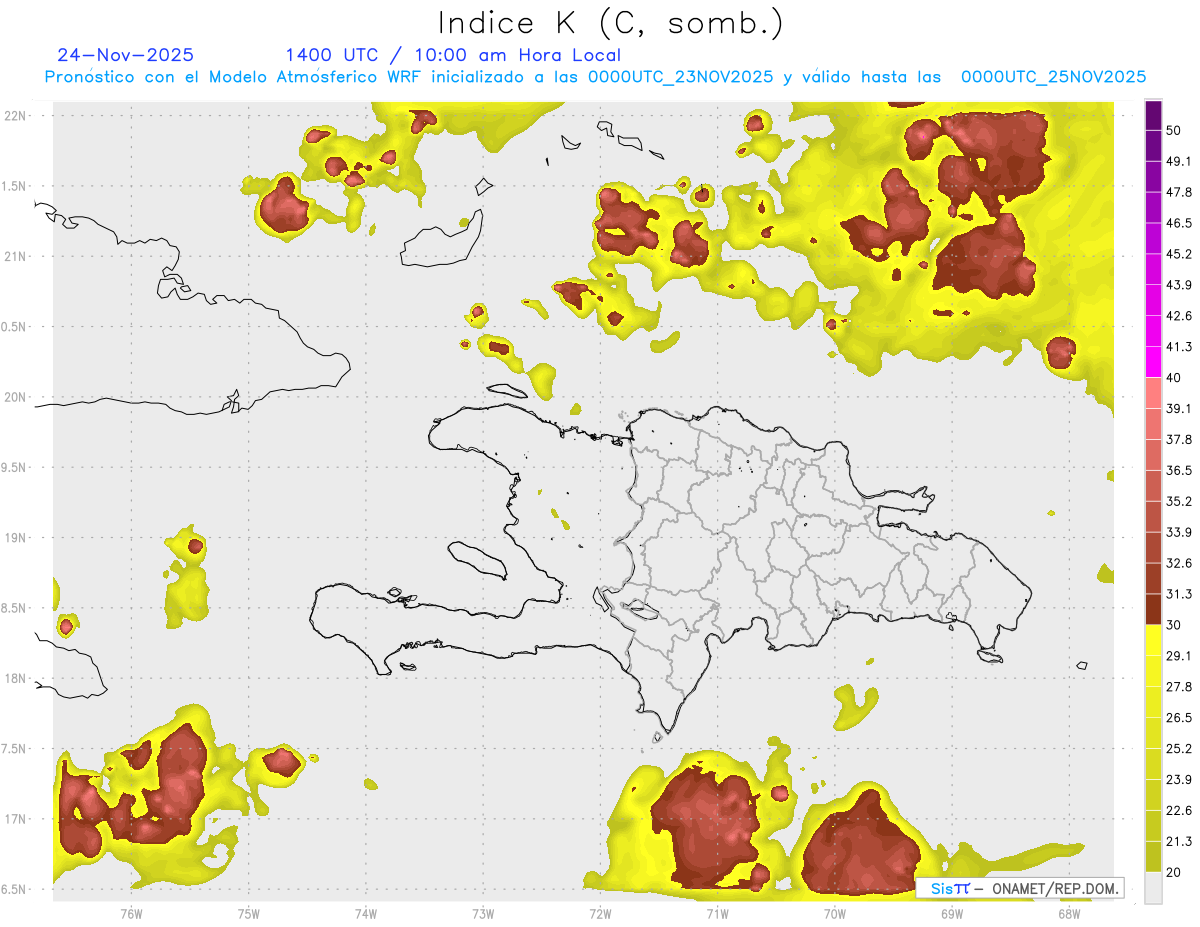
Task: Click the color scale value "40"
Action: click(x=1174, y=378)
